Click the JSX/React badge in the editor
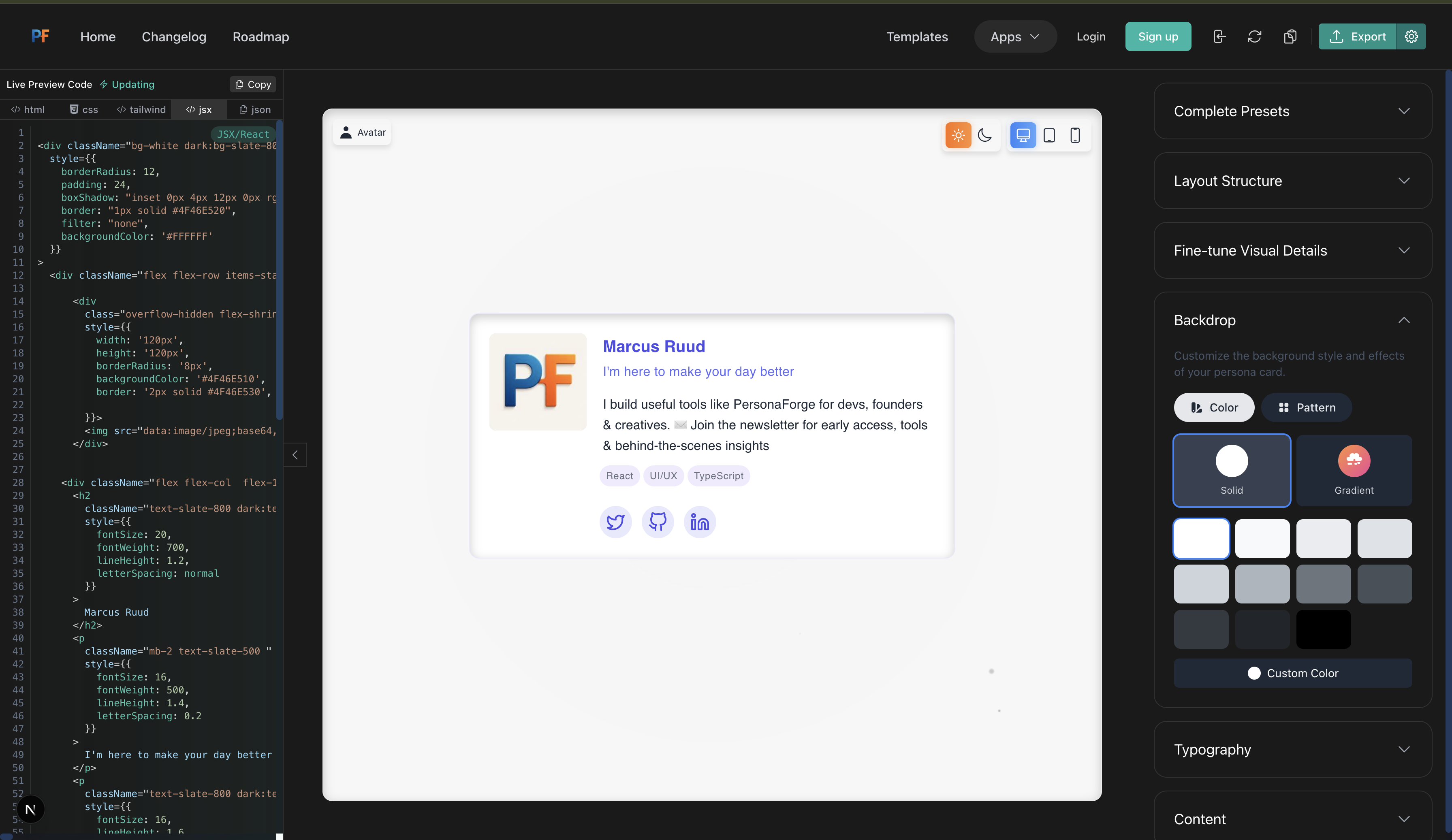The height and width of the screenshot is (840, 1452). (x=243, y=134)
